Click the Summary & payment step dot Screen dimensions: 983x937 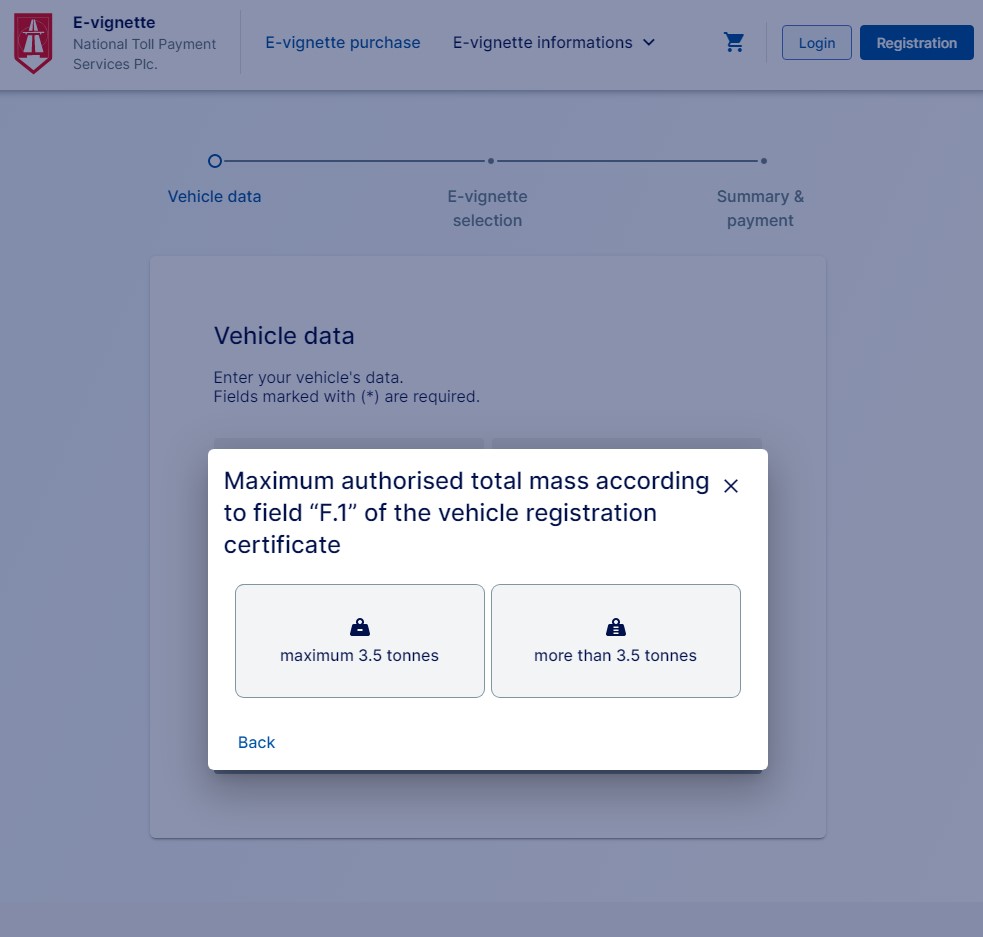pyautogui.click(x=764, y=161)
